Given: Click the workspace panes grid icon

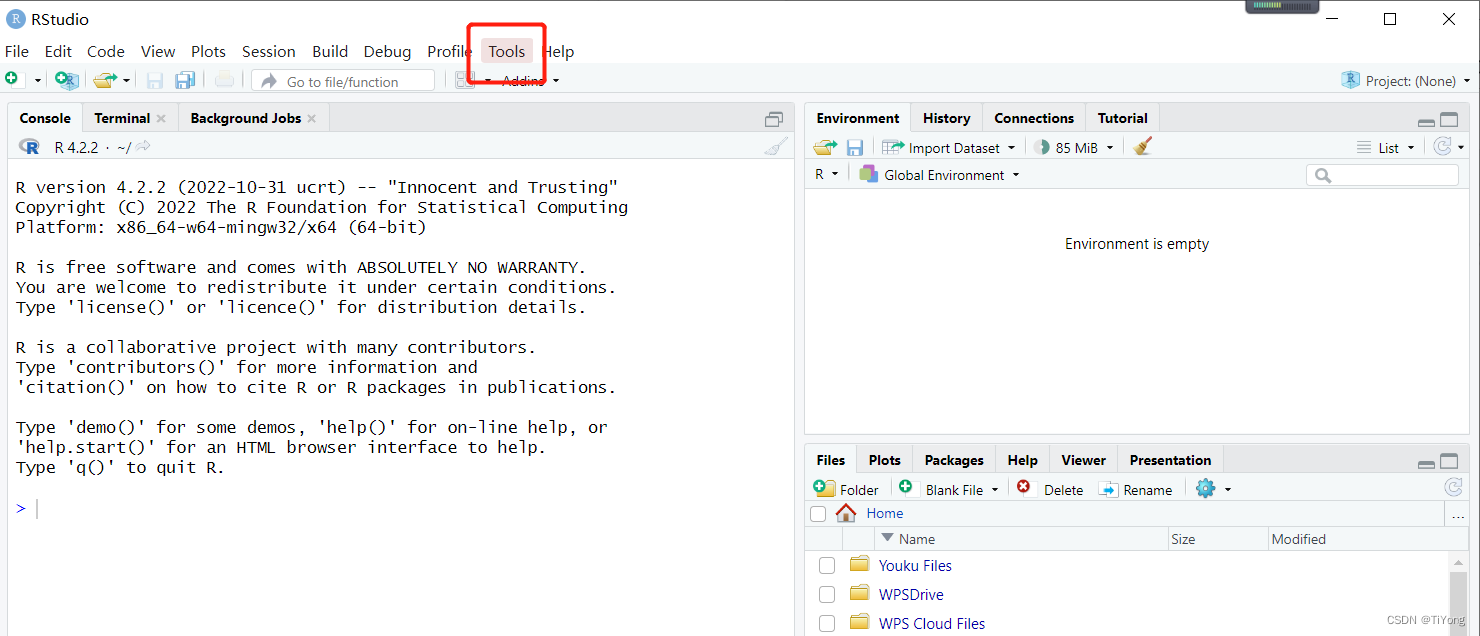Looking at the screenshot, I should click(465, 80).
